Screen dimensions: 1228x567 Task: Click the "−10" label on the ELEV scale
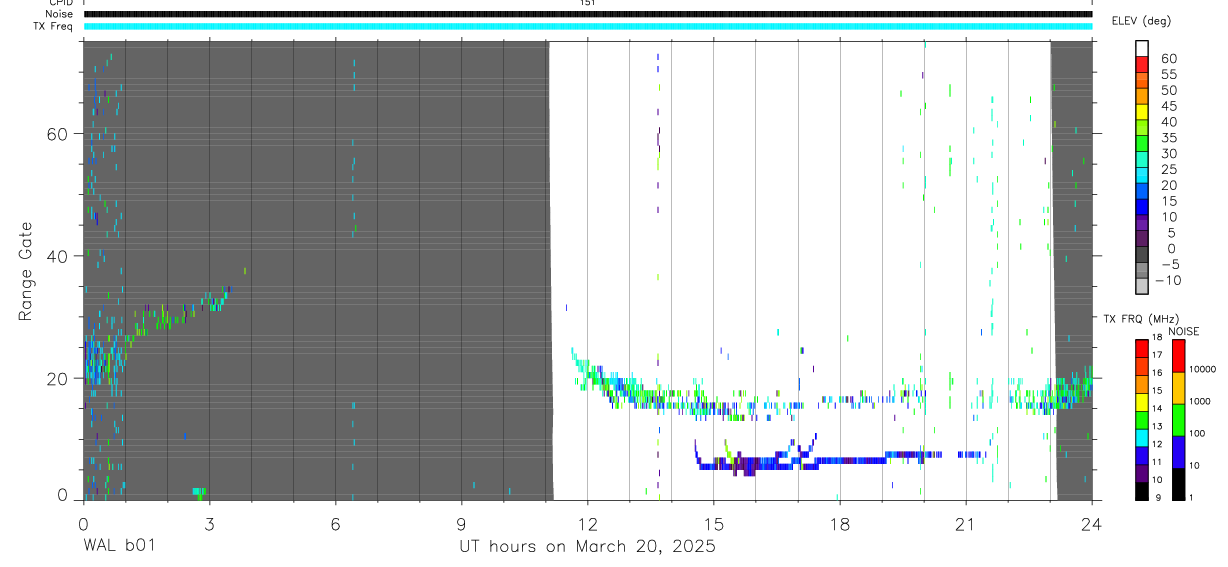point(1167,281)
